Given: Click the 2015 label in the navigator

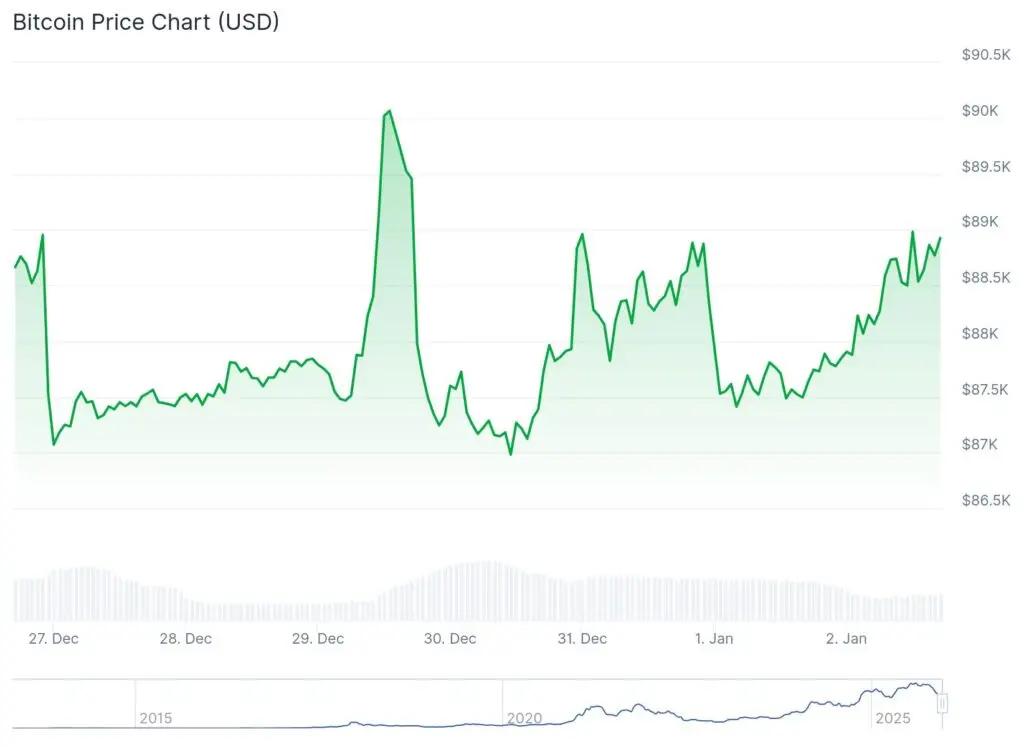Looking at the screenshot, I should (155, 718).
